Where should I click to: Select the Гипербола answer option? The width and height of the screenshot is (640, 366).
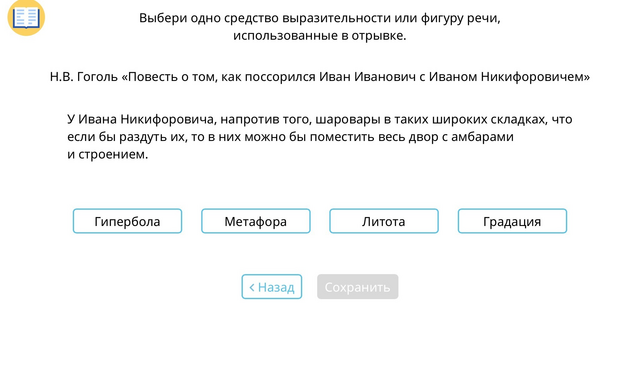tap(127, 221)
